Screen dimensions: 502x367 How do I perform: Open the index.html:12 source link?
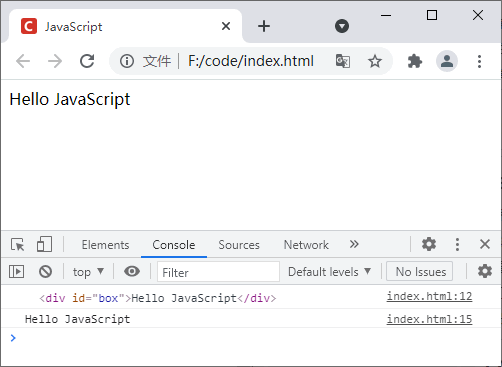[x=429, y=296]
